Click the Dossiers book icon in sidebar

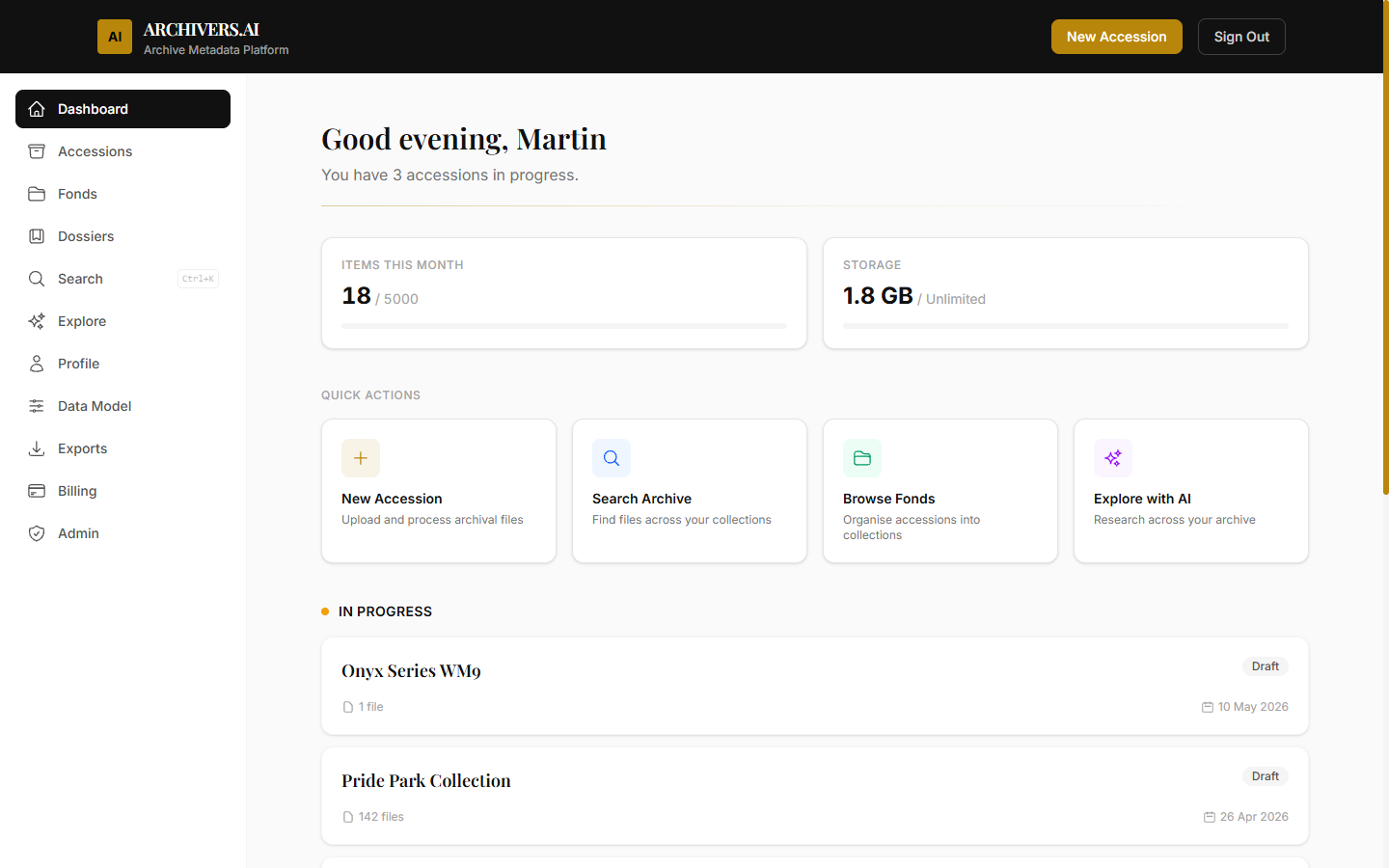pyautogui.click(x=37, y=236)
